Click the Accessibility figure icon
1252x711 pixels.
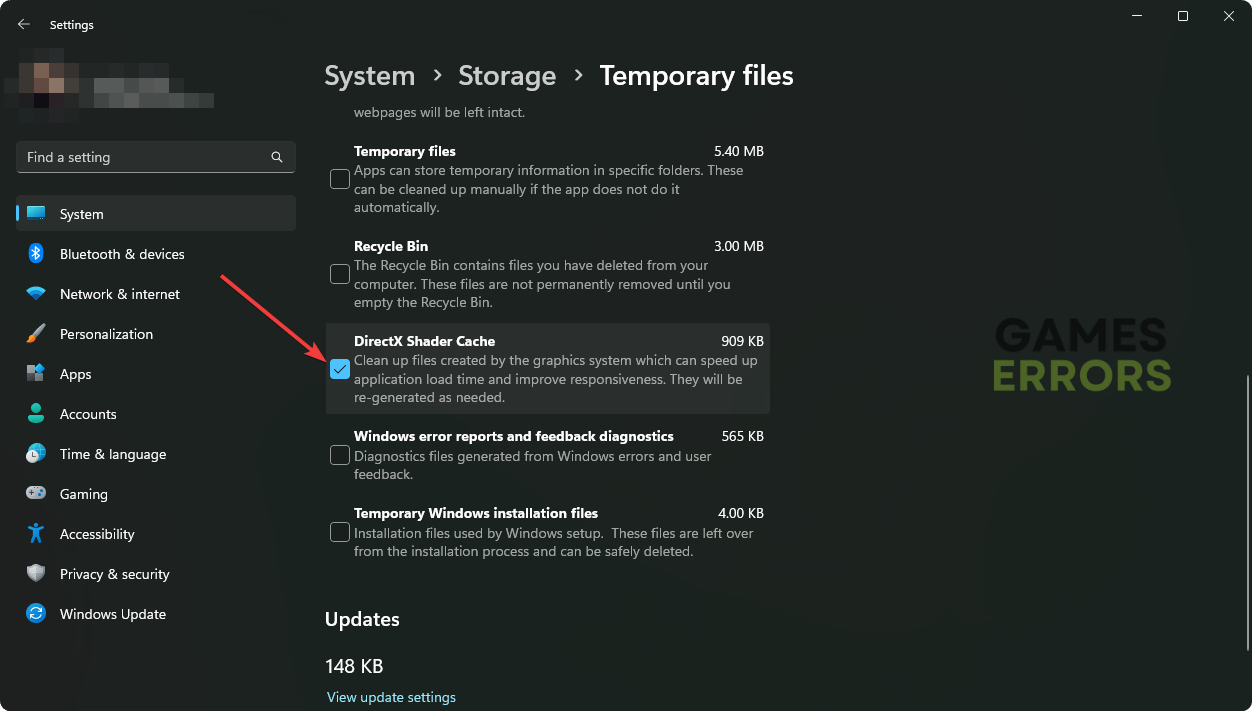pyautogui.click(x=36, y=534)
